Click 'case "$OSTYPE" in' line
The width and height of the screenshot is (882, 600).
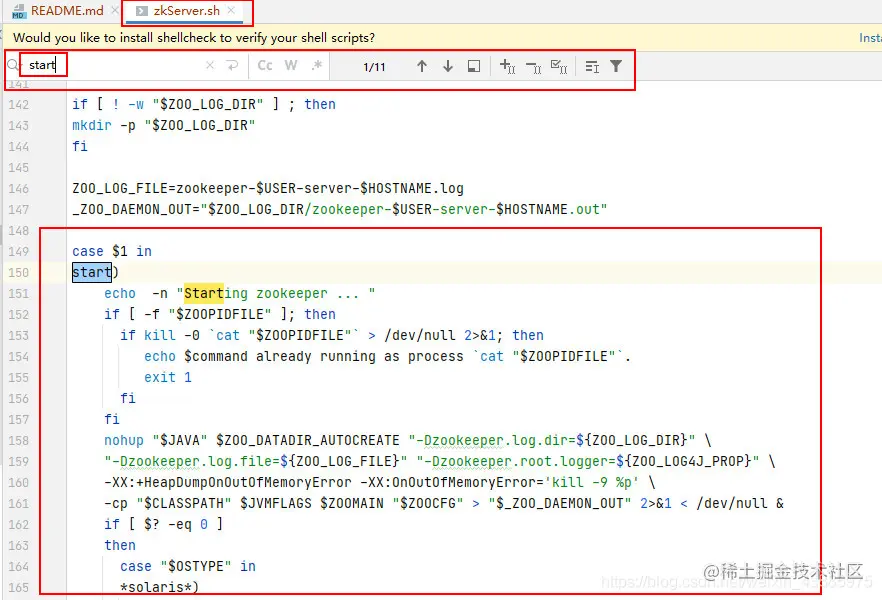(188, 566)
